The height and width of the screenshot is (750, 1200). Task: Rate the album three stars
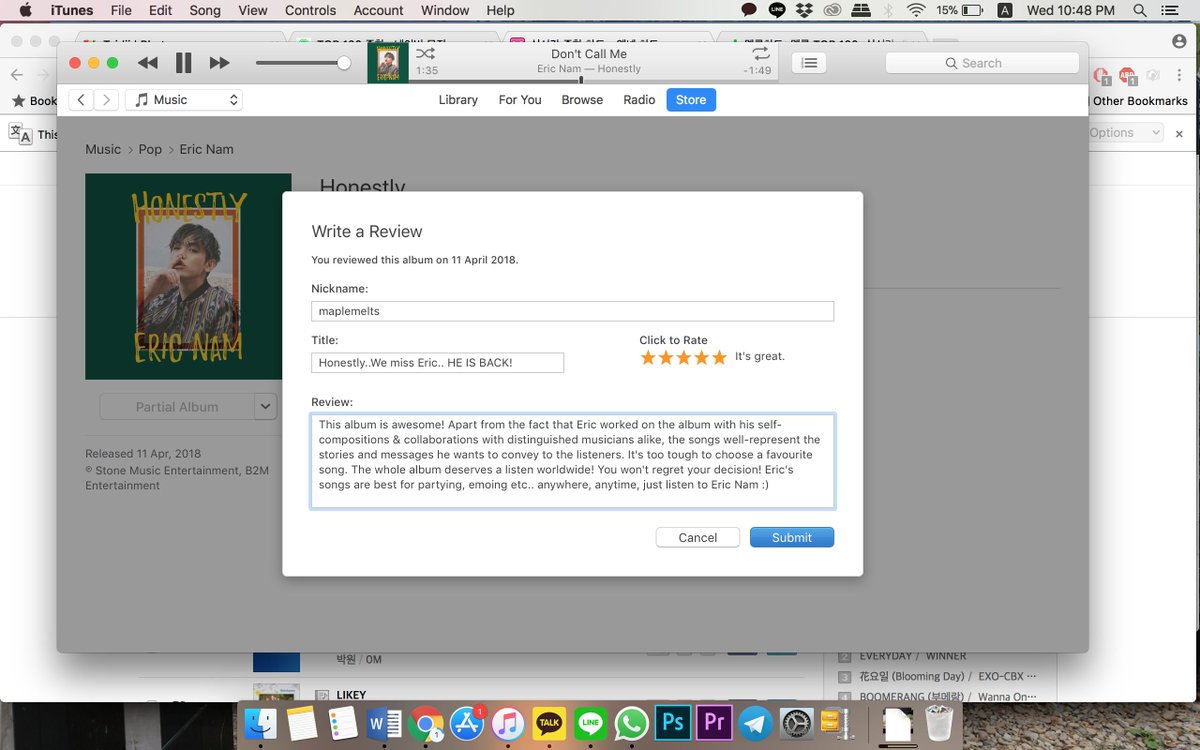tap(683, 358)
